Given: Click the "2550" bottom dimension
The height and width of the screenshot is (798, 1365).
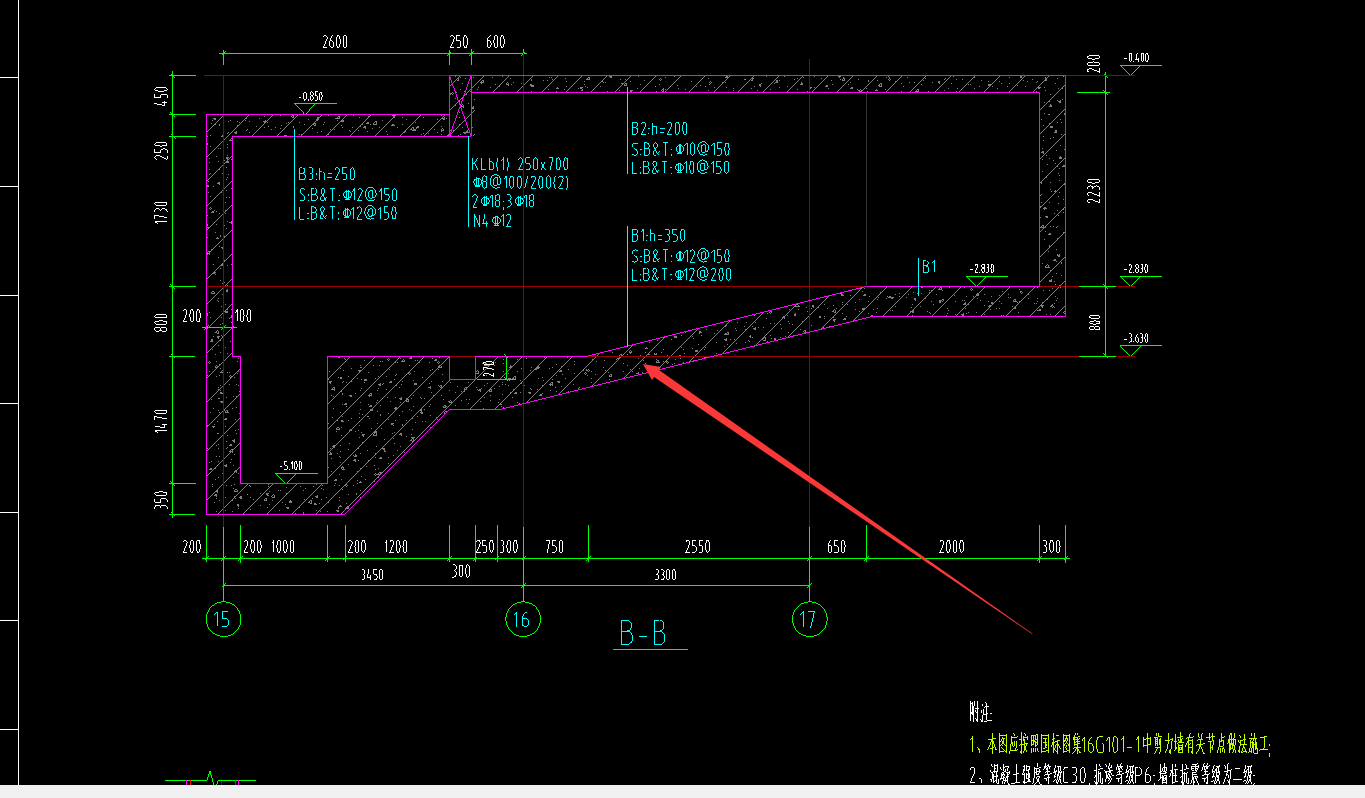Looking at the screenshot, I should tap(697, 547).
